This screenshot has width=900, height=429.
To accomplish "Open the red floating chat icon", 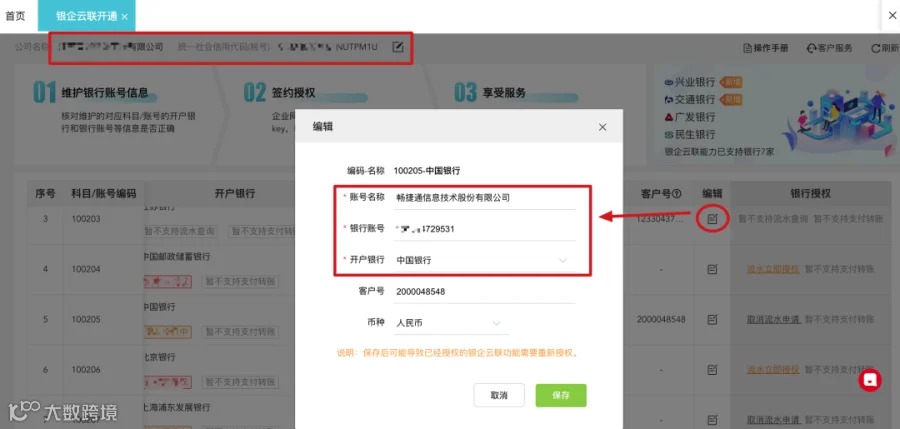I will tap(870, 380).
